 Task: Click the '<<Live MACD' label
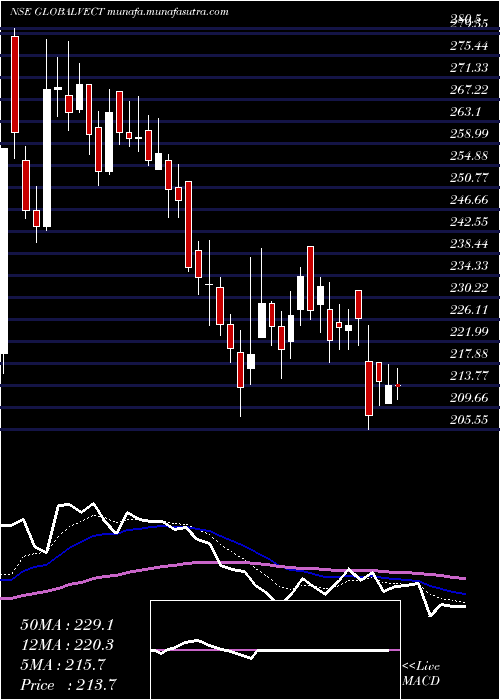[x=421, y=674]
